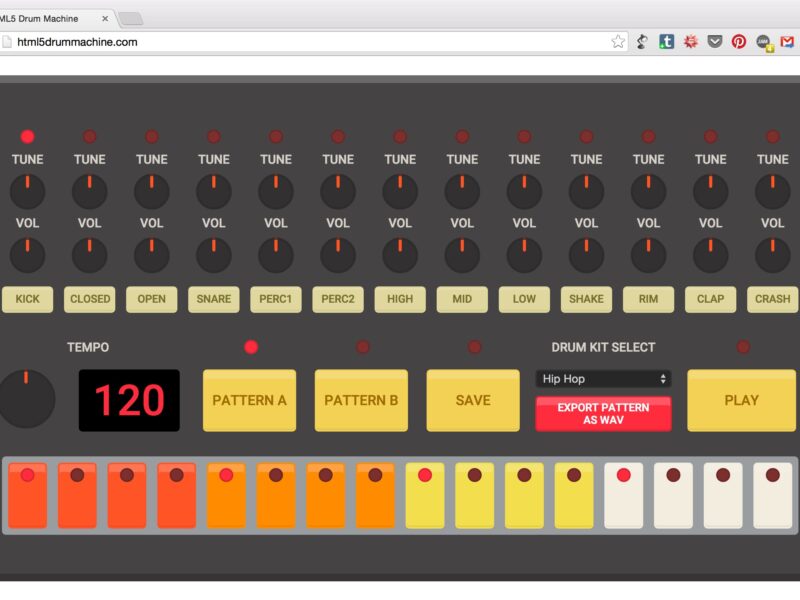Image resolution: width=800 pixels, height=600 pixels.
Task: Click the JAM extension icon
Action: (x=764, y=42)
